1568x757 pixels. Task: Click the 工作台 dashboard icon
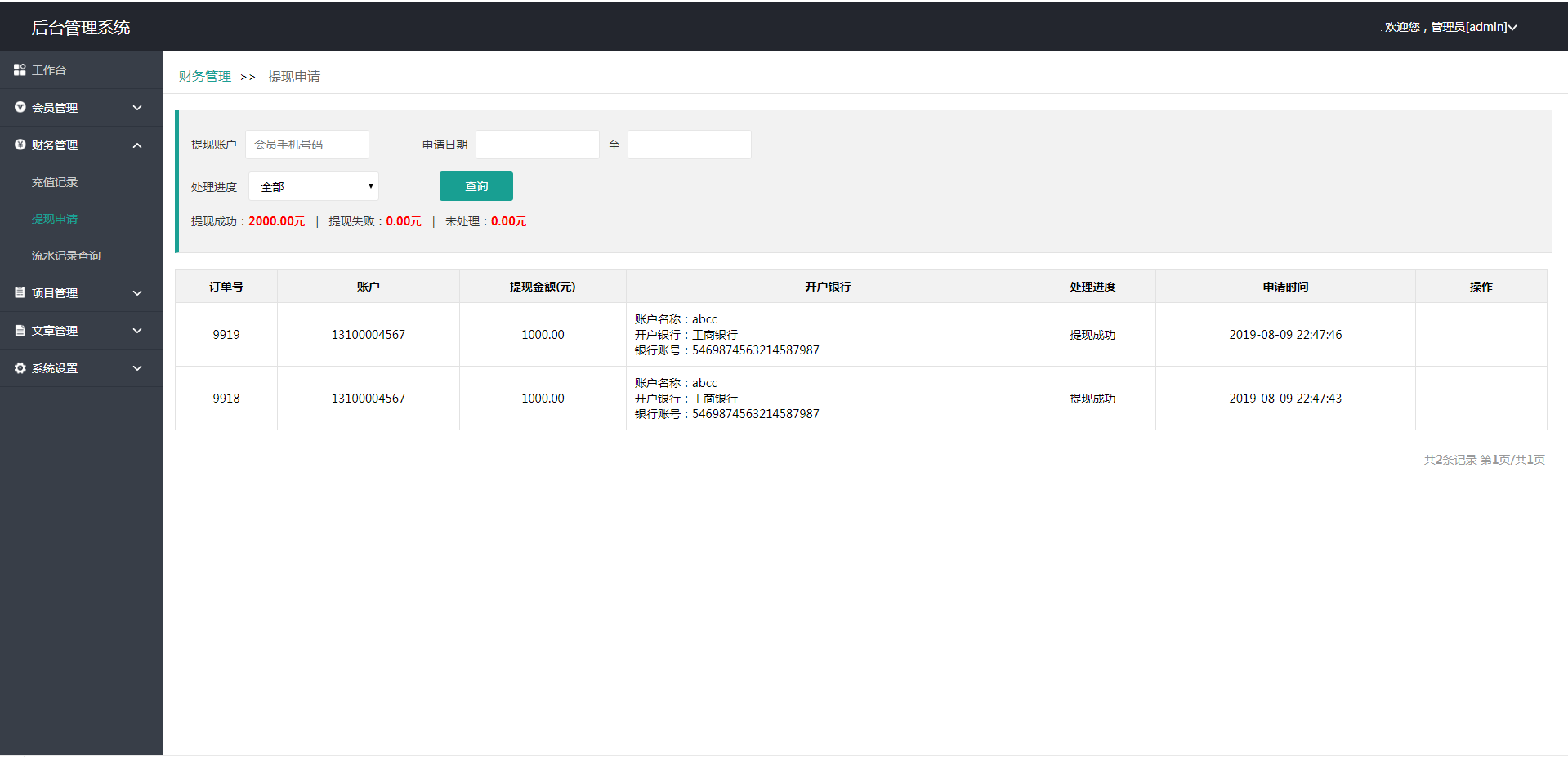(x=20, y=70)
